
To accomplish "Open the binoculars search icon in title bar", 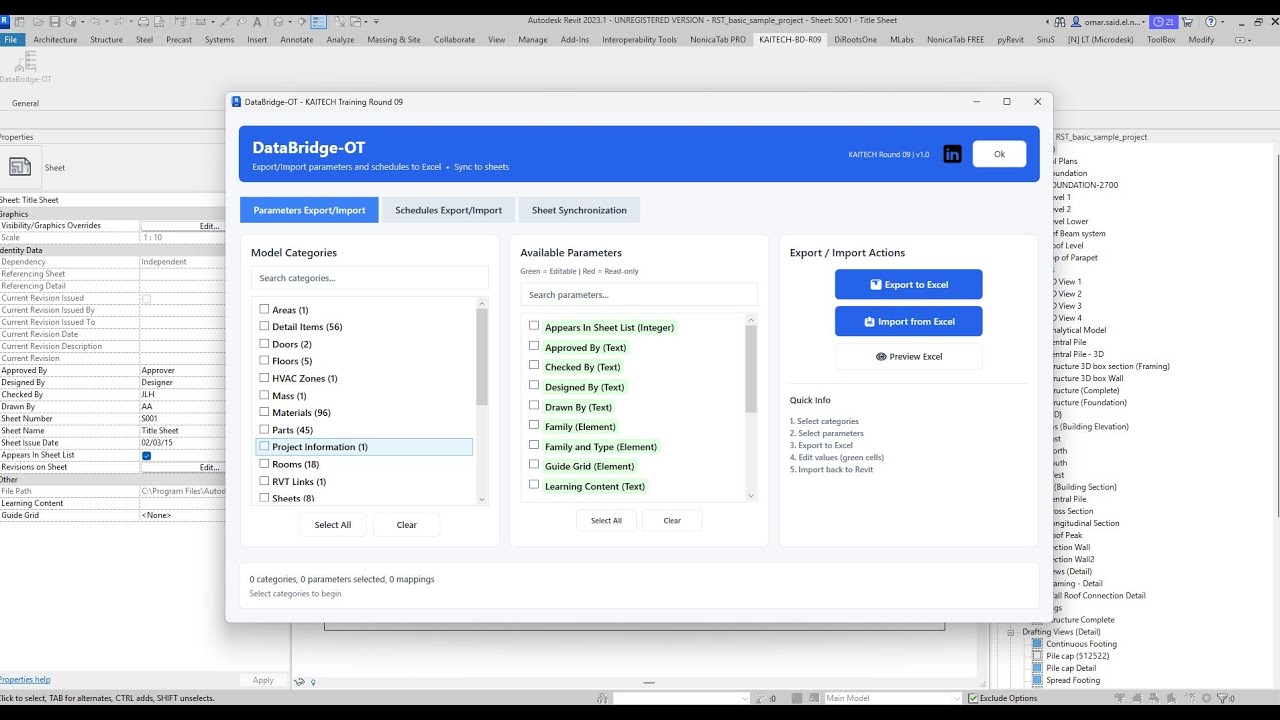I will [x=1061, y=21].
